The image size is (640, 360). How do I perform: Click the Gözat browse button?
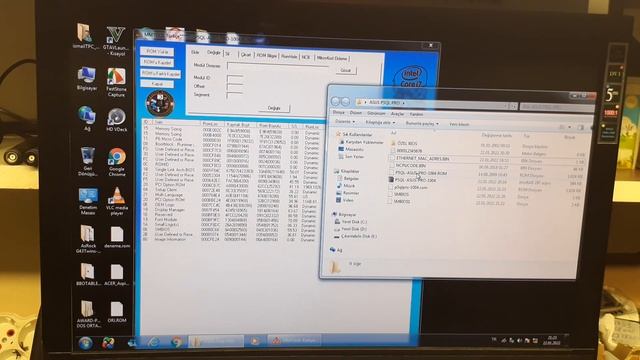346,70
